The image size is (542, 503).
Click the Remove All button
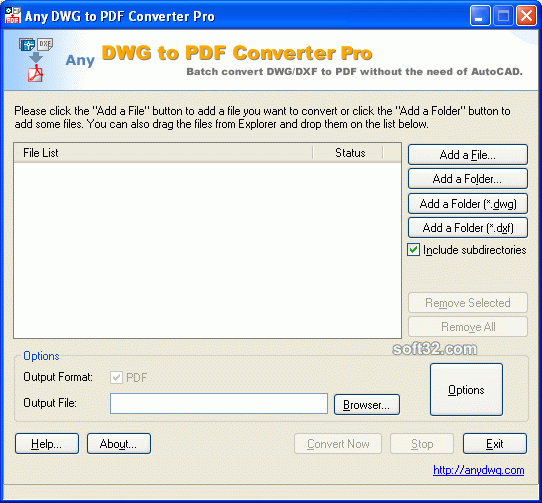point(468,327)
